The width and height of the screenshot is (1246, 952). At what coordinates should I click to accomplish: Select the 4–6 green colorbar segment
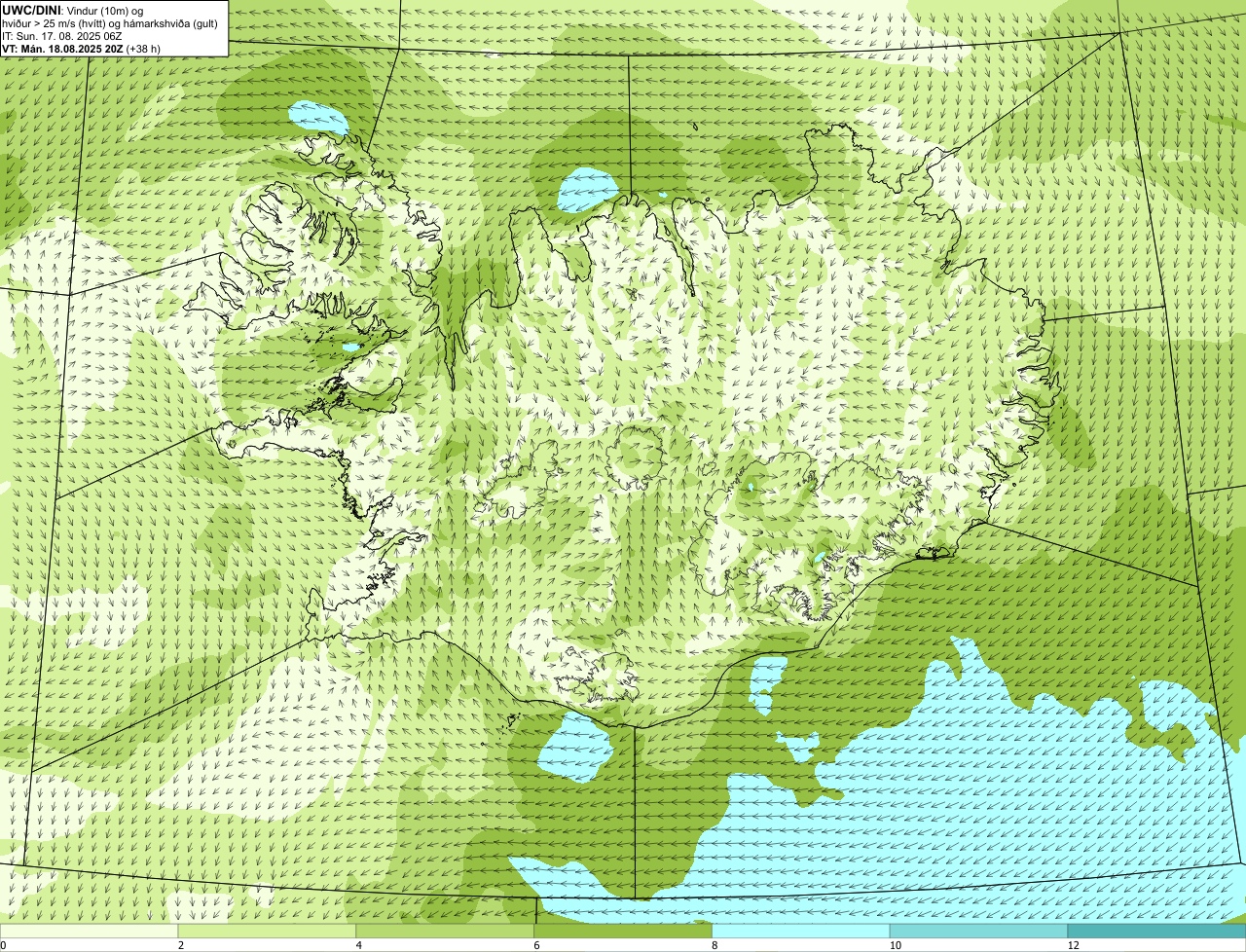point(445,932)
